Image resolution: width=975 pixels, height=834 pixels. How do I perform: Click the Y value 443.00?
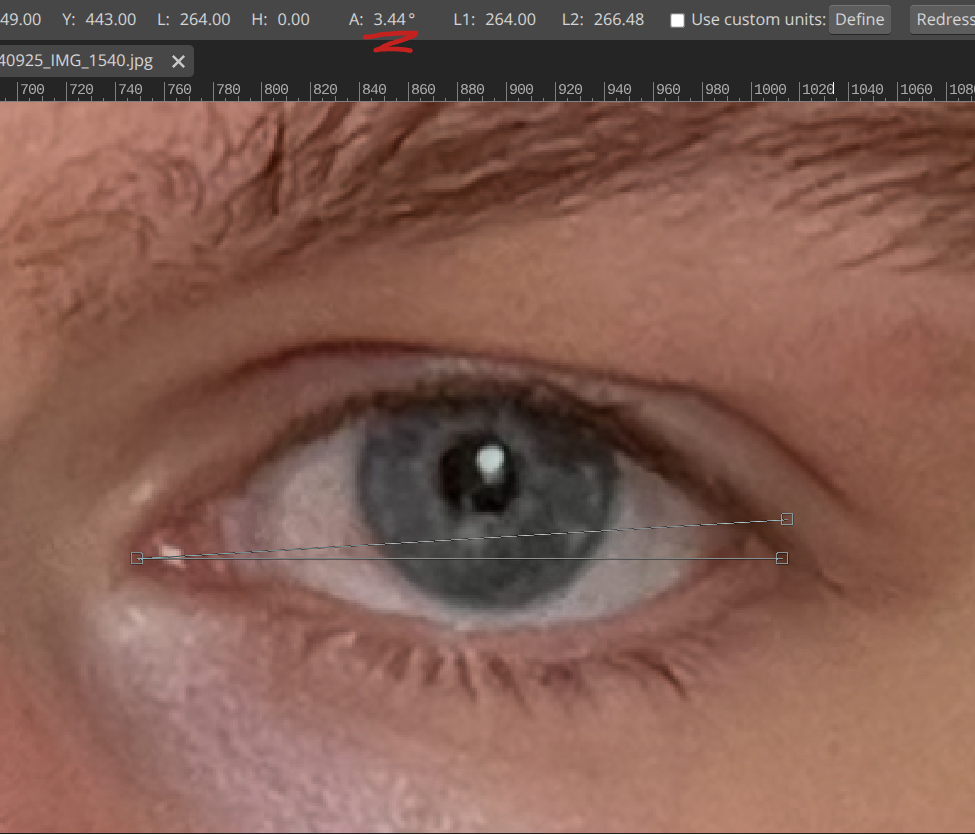pyautogui.click(x=112, y=19)
